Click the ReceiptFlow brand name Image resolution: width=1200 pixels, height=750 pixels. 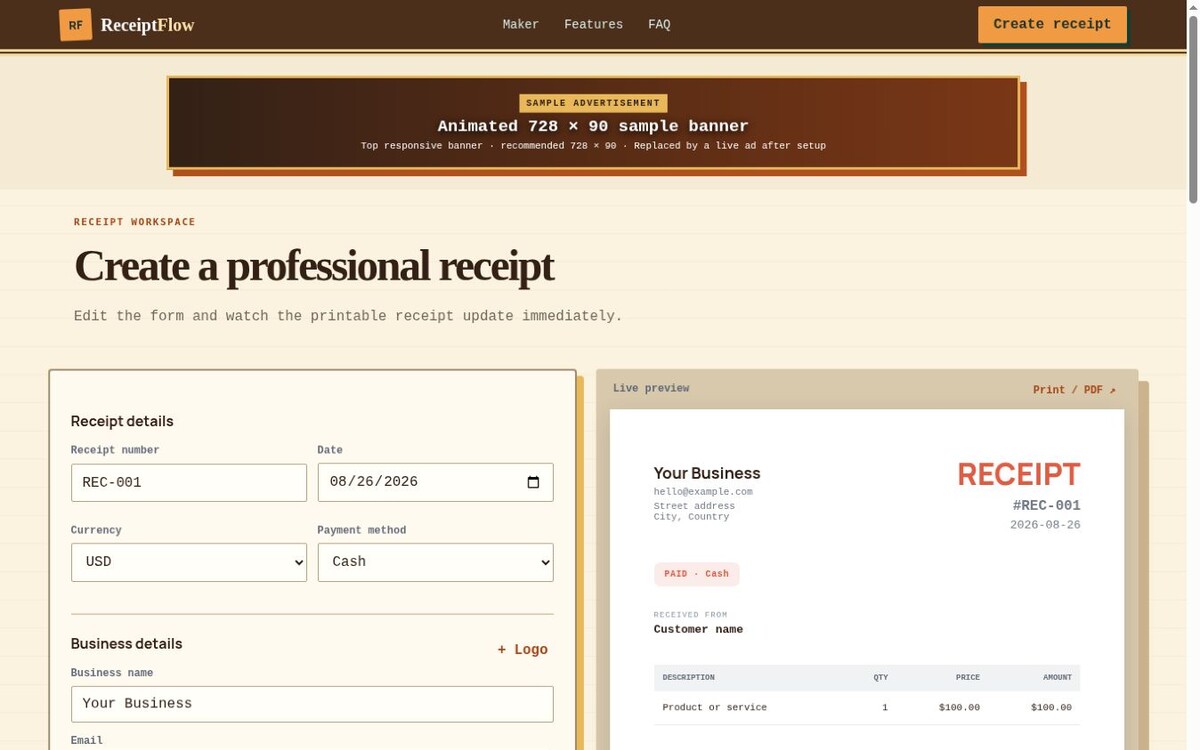(147, 25)
